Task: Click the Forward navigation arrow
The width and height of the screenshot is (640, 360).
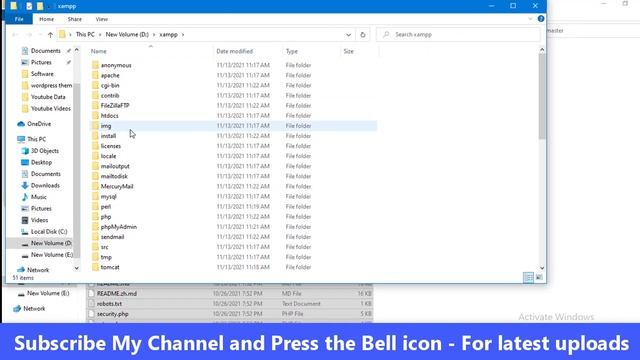Action: click(x=29, y=35)
